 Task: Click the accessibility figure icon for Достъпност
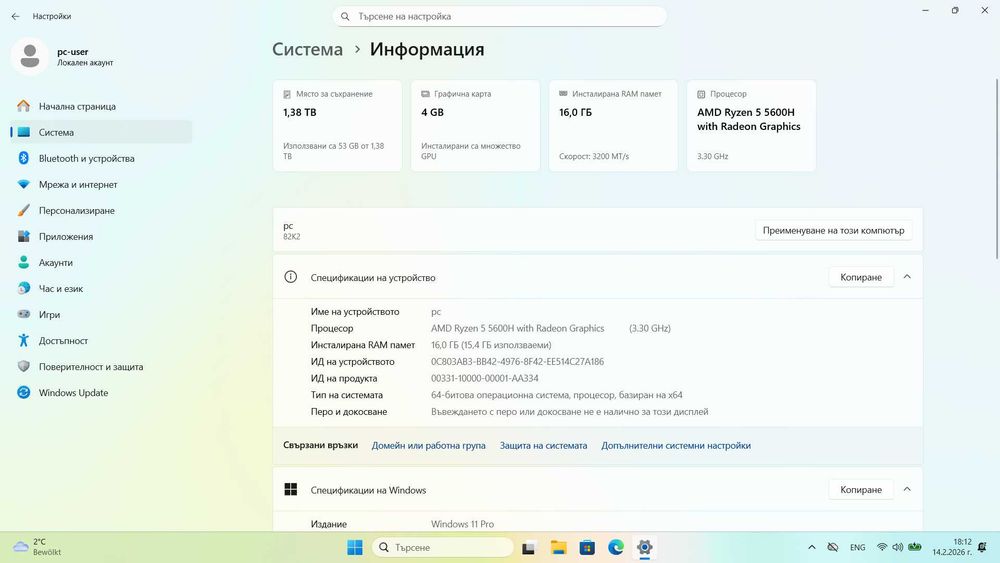tap(24, 340)
